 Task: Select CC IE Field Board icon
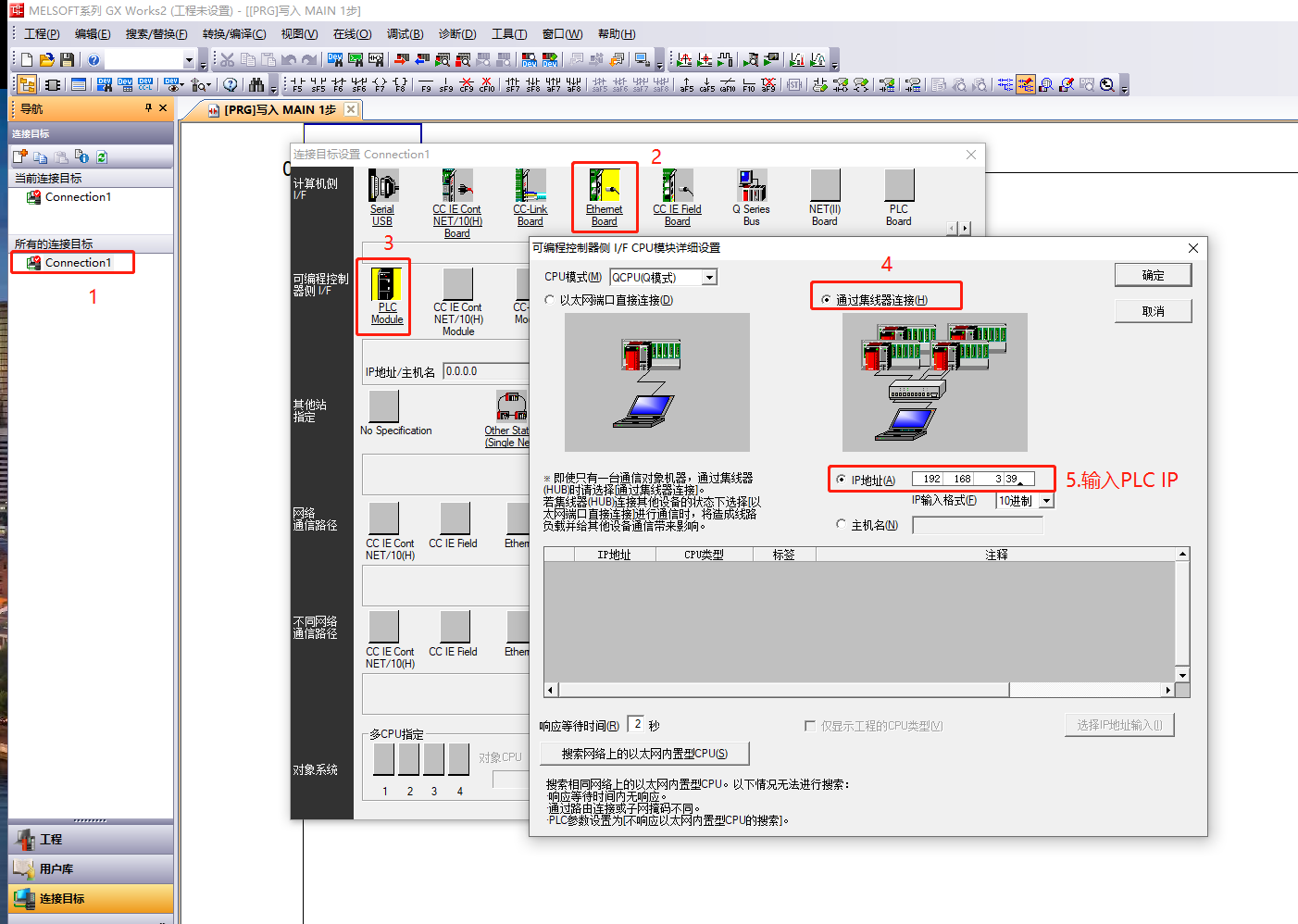[x=678, y=198]
